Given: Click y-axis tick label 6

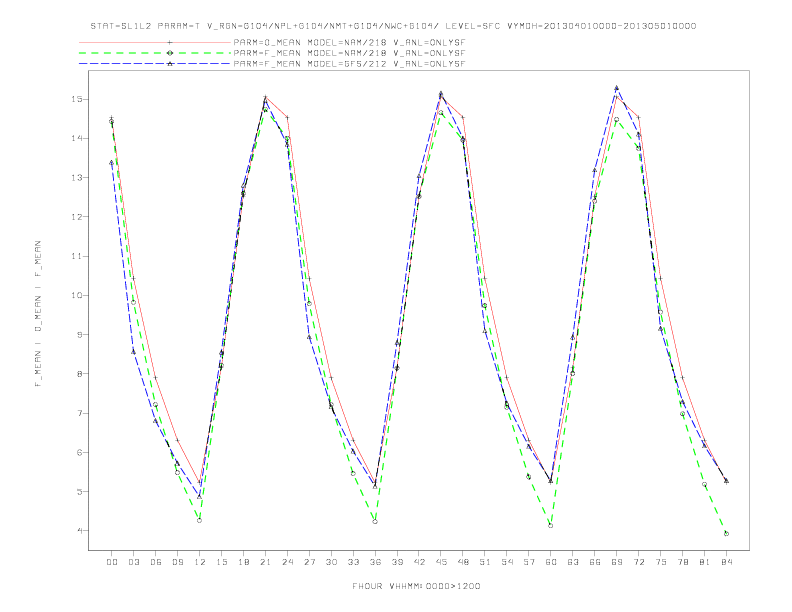Looking at the screenshot, I should pos(80,452).
